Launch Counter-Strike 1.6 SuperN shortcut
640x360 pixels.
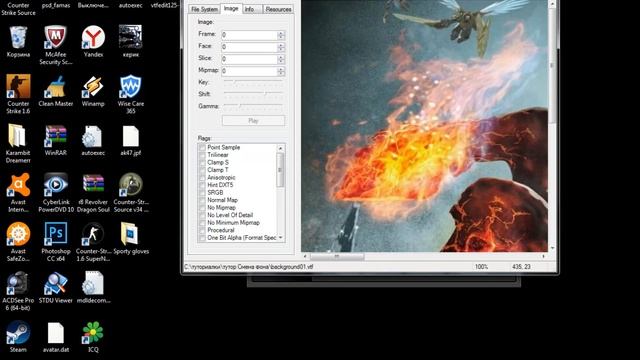pos(93,242)
